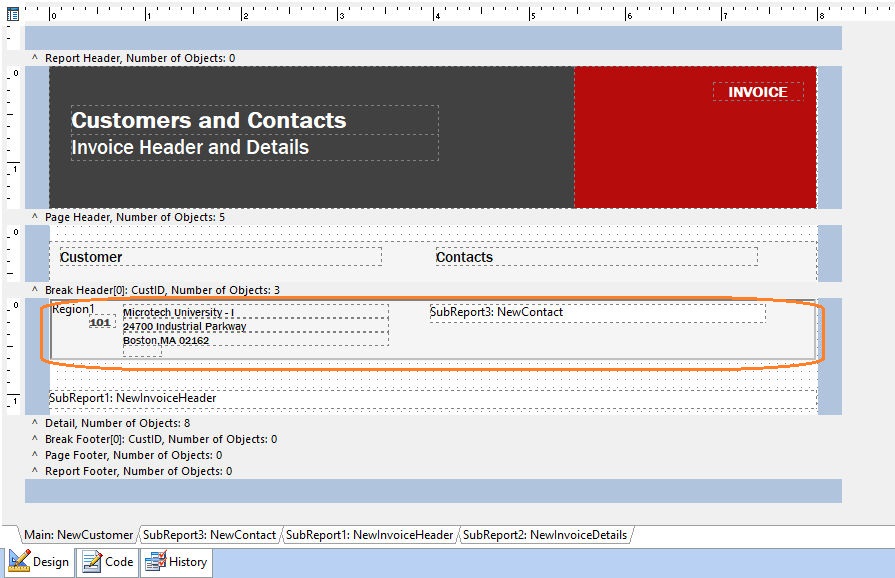Collapse Break Header[0]: CustID section

coord(35,290)
